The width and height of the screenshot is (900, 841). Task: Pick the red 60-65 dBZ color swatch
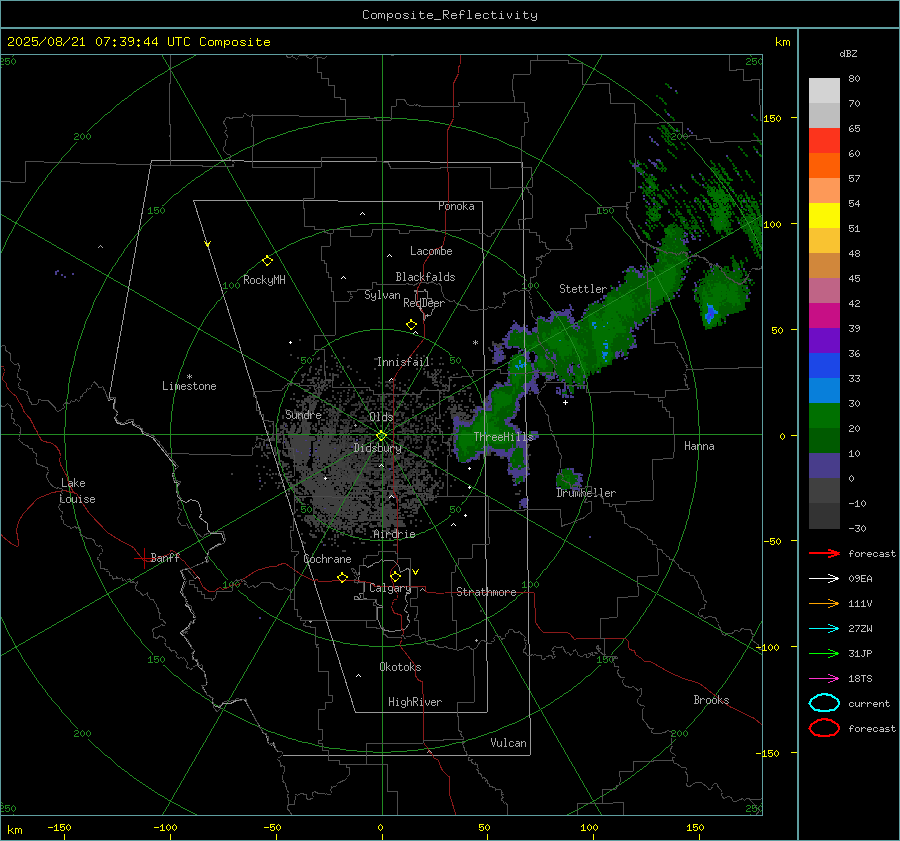[x=824, y=141]
